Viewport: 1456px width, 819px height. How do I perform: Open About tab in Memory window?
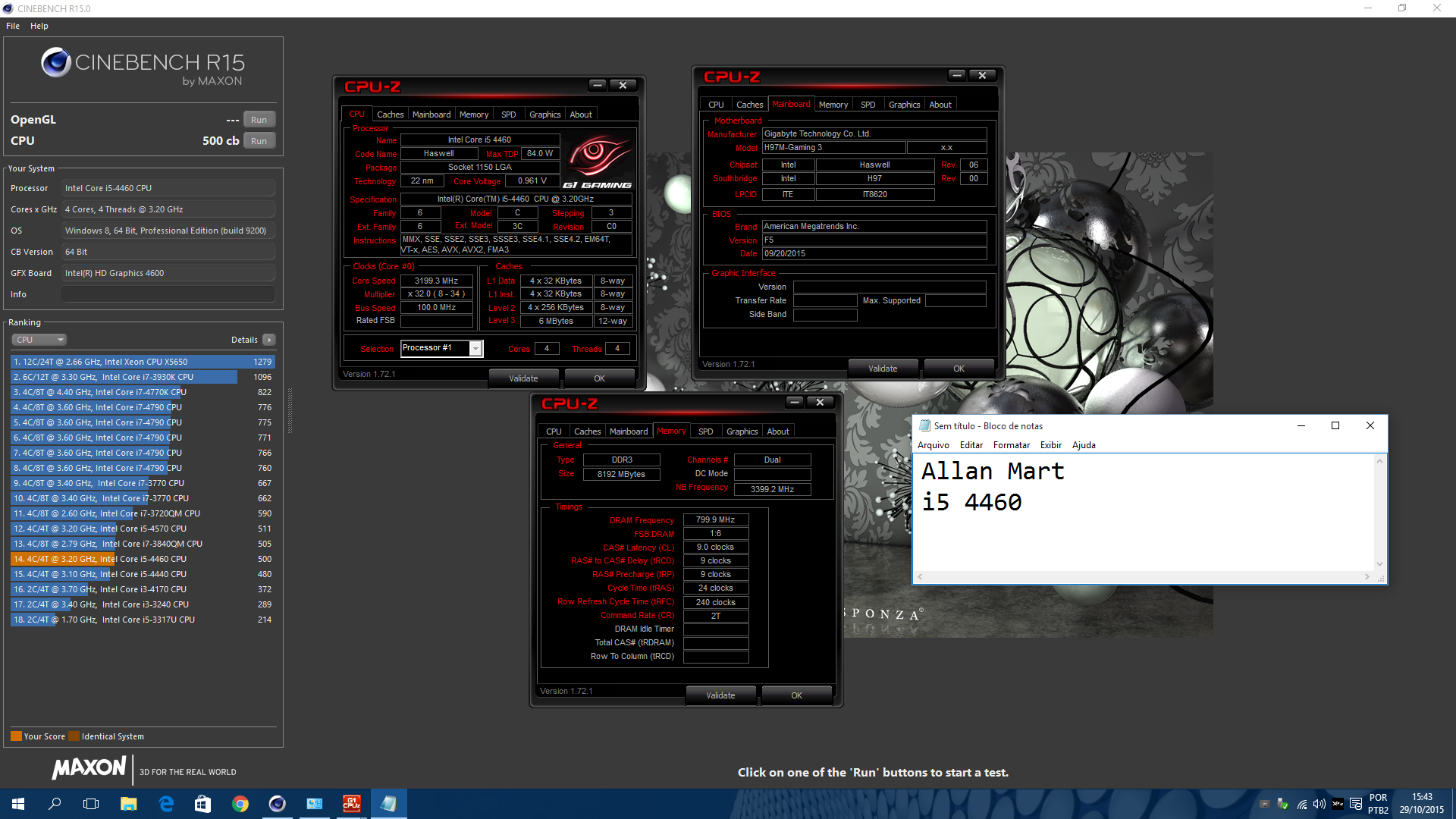[778, 431]
